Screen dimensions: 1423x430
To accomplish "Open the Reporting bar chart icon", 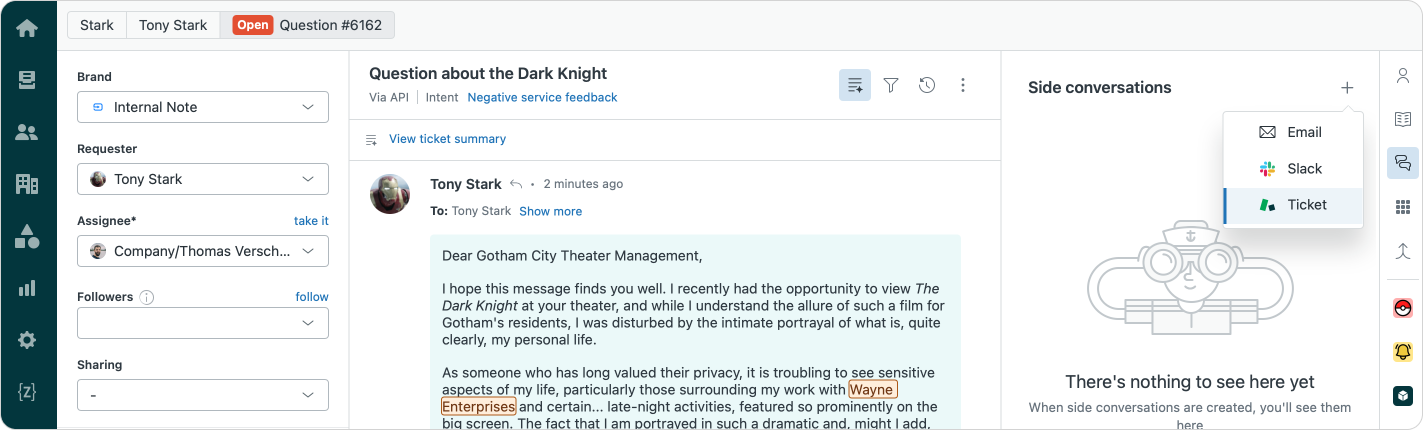I will click(x=27, y=288).
